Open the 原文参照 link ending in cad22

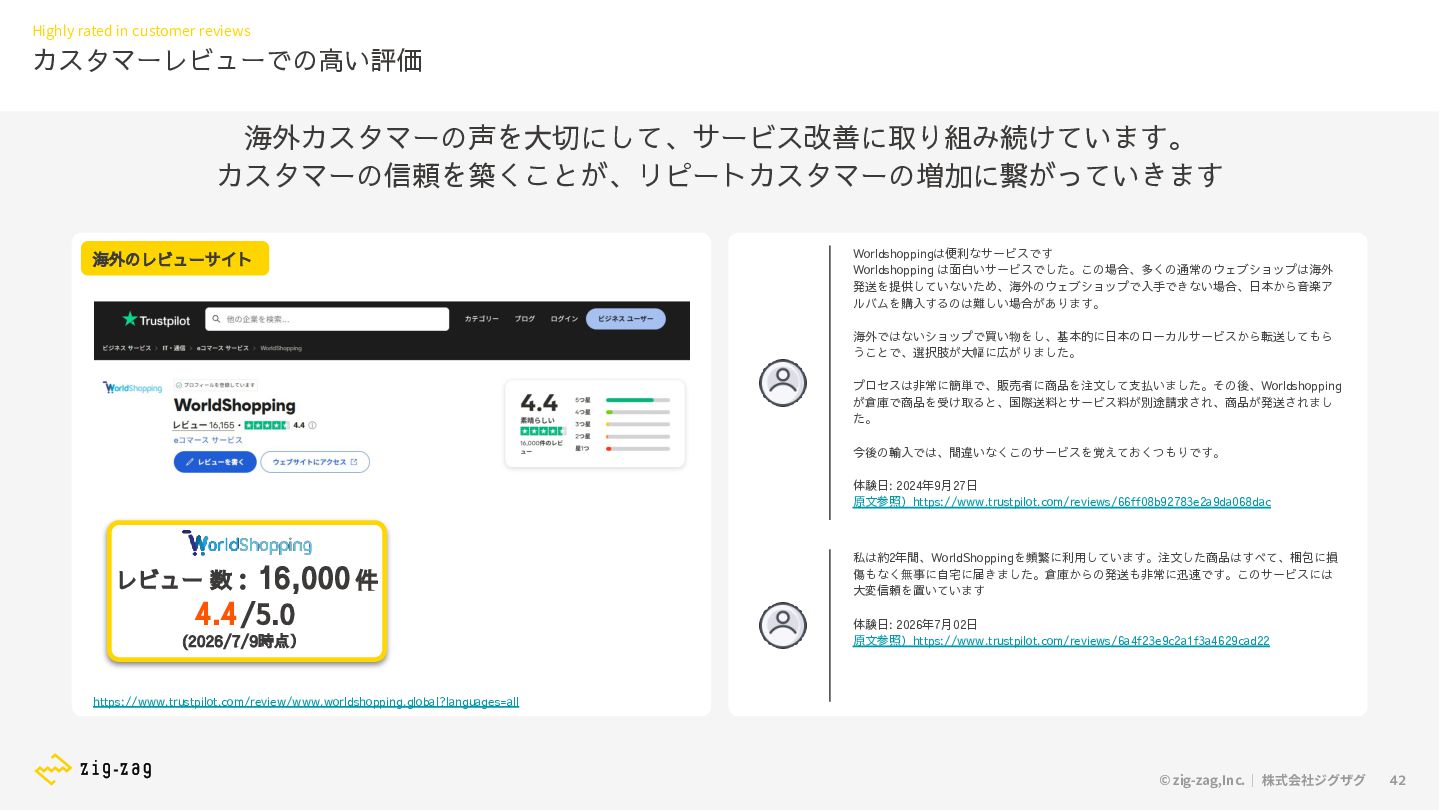[x=1061, y=640]
